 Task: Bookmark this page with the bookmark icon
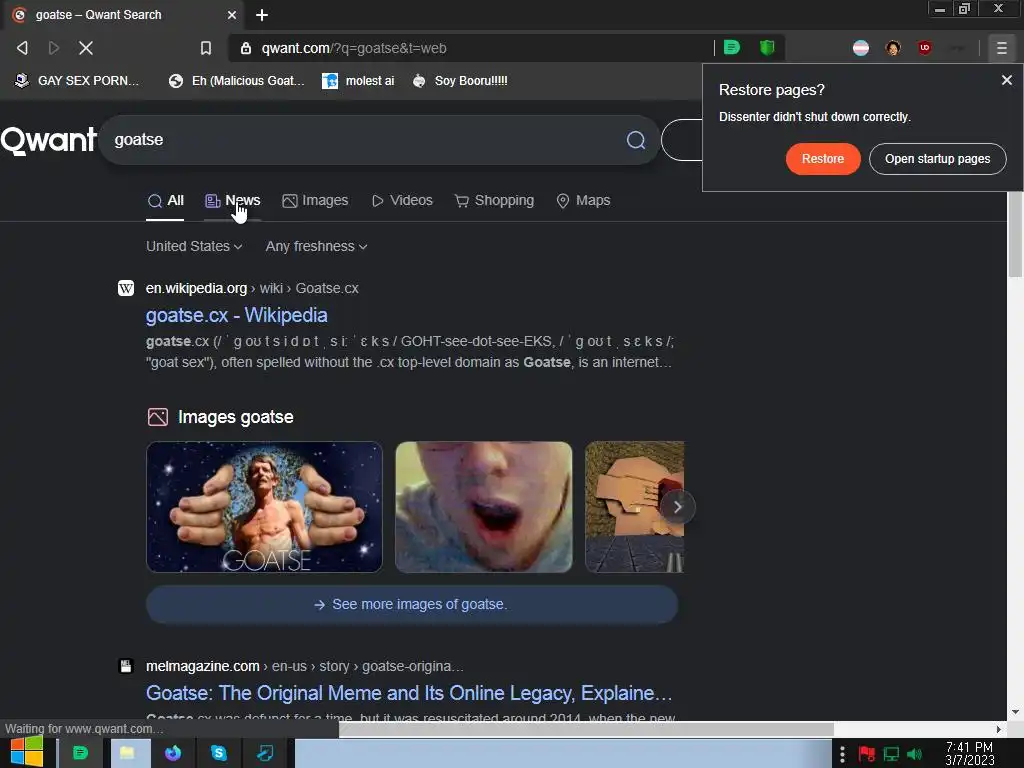[206, 48]
